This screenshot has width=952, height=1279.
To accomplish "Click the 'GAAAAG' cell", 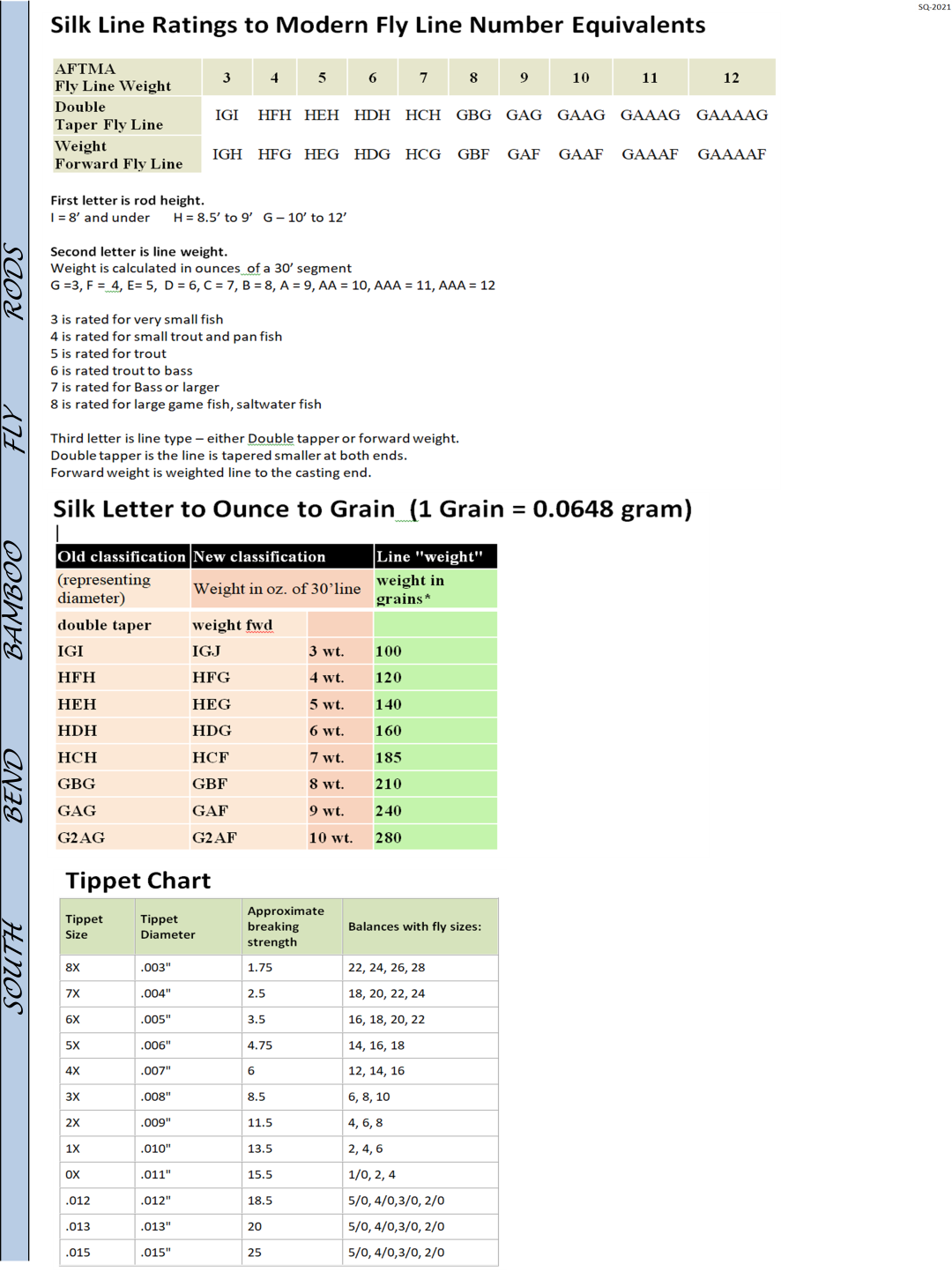I will click(x=732, y=115).
